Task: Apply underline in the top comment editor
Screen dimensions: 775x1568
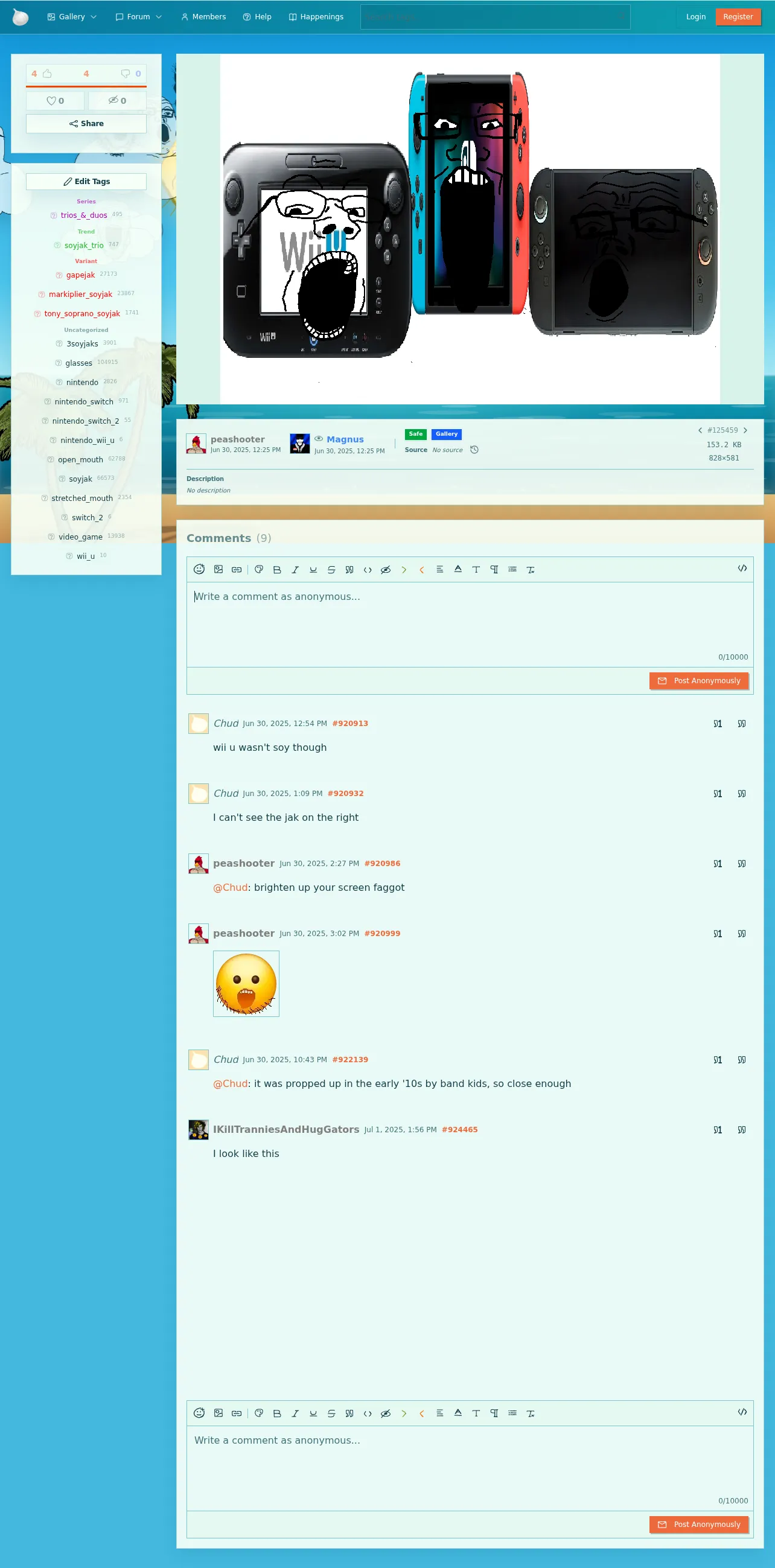Action: point(313,569)
